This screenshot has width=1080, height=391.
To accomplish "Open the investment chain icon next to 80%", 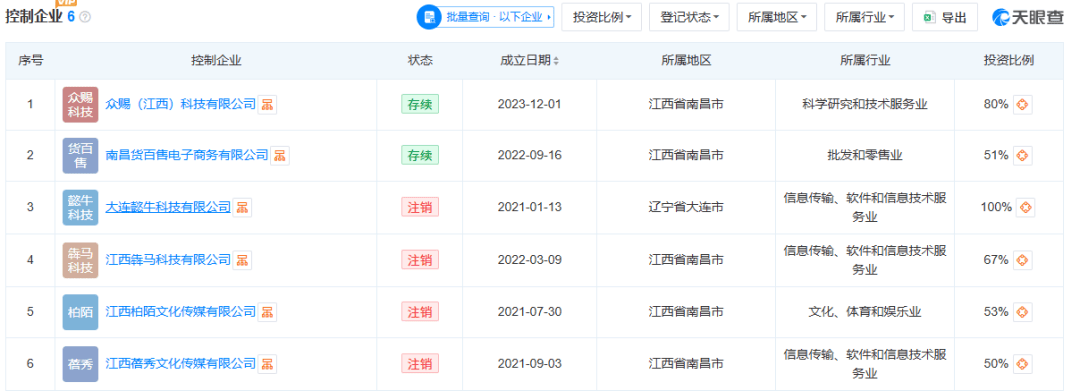I will pos(1023,105).
